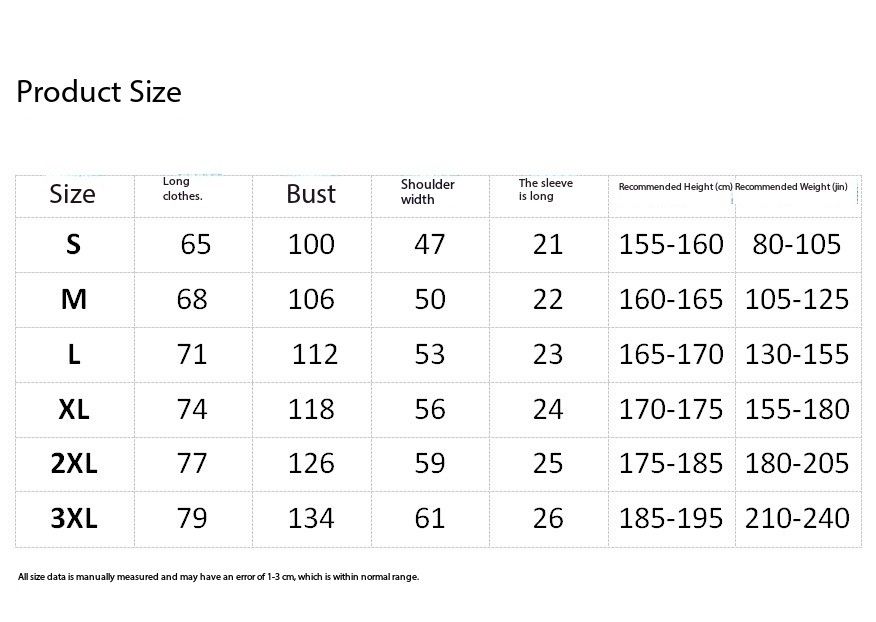Click the clothes length value 65
The height and width of the screenshot is (622, 876).
pyautogui.click(x=196, y=245)
